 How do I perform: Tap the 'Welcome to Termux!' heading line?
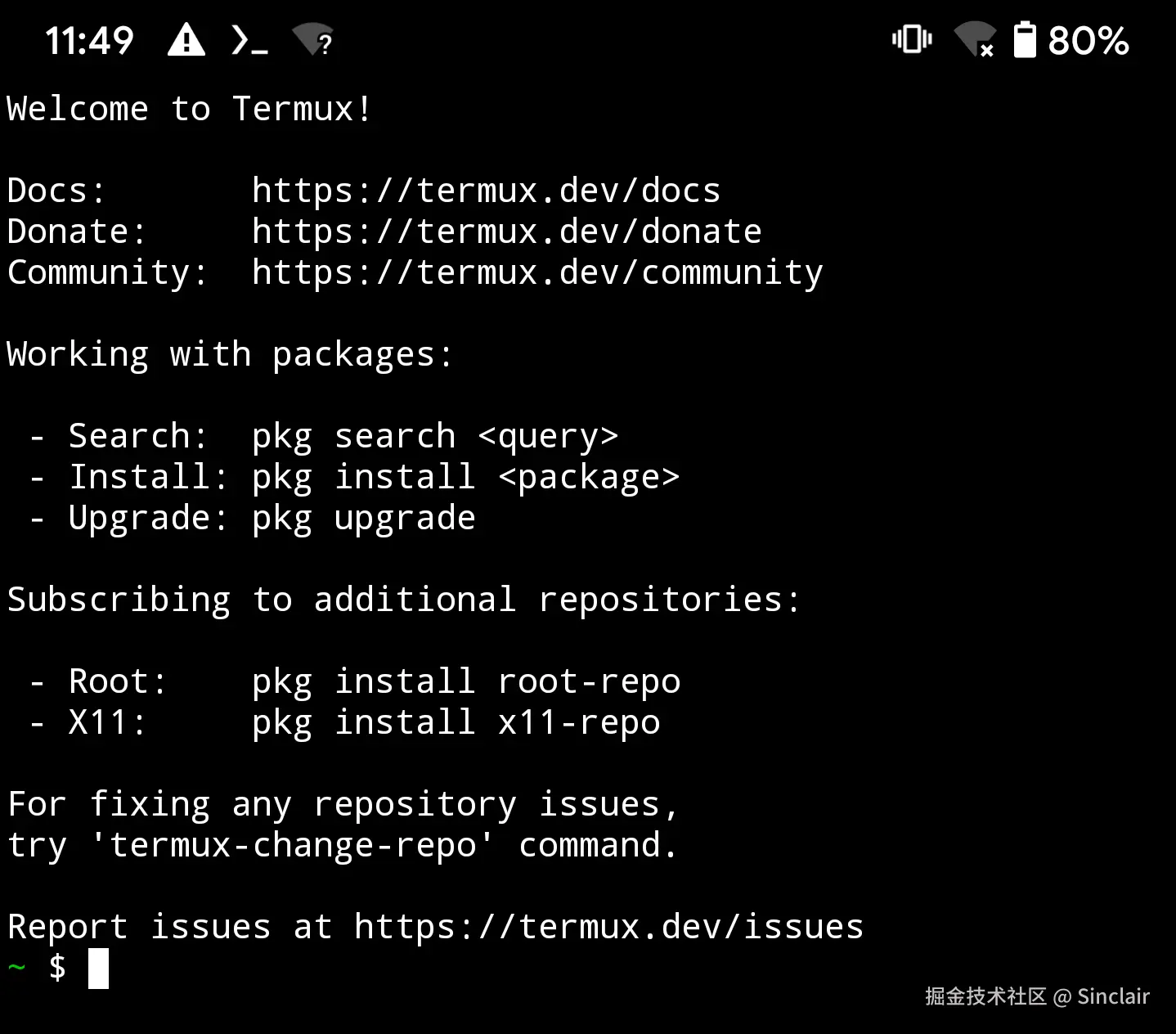pyautogui.click(x=189, y=109)
